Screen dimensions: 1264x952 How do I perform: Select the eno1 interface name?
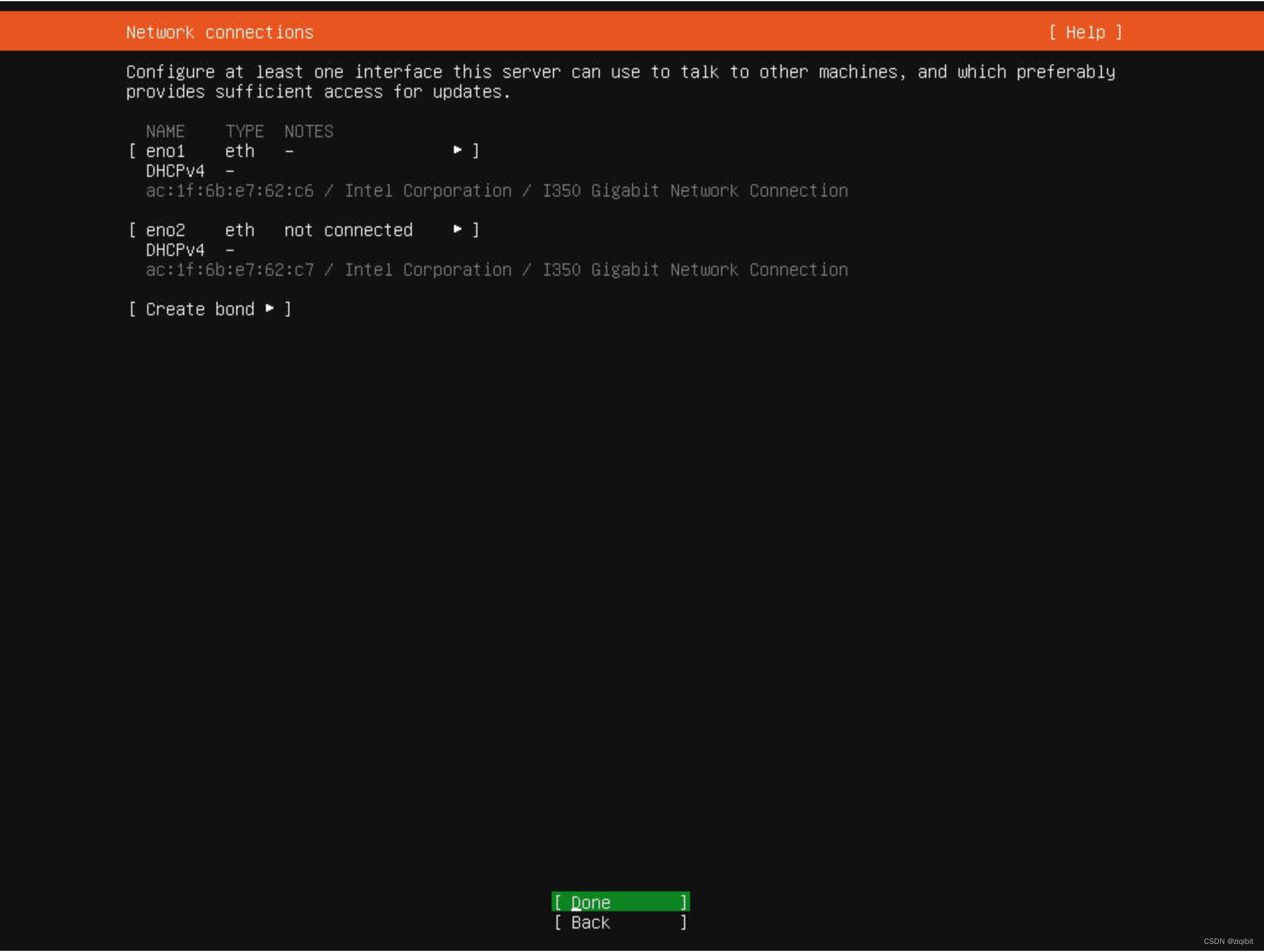pos(165,151)
